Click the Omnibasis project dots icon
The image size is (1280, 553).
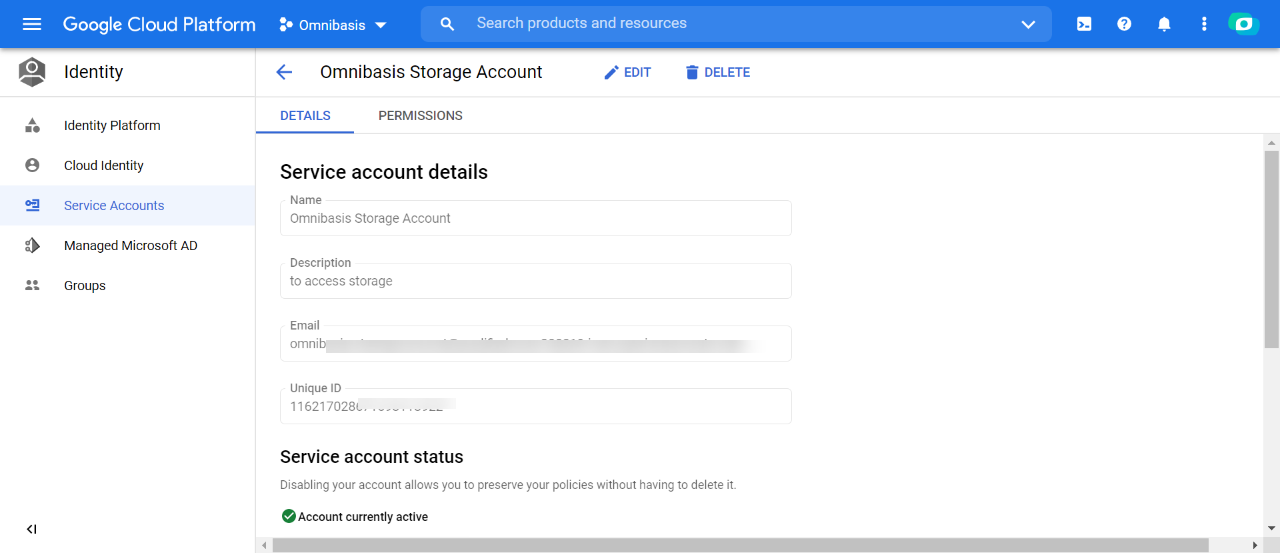[x=286, y=24]
